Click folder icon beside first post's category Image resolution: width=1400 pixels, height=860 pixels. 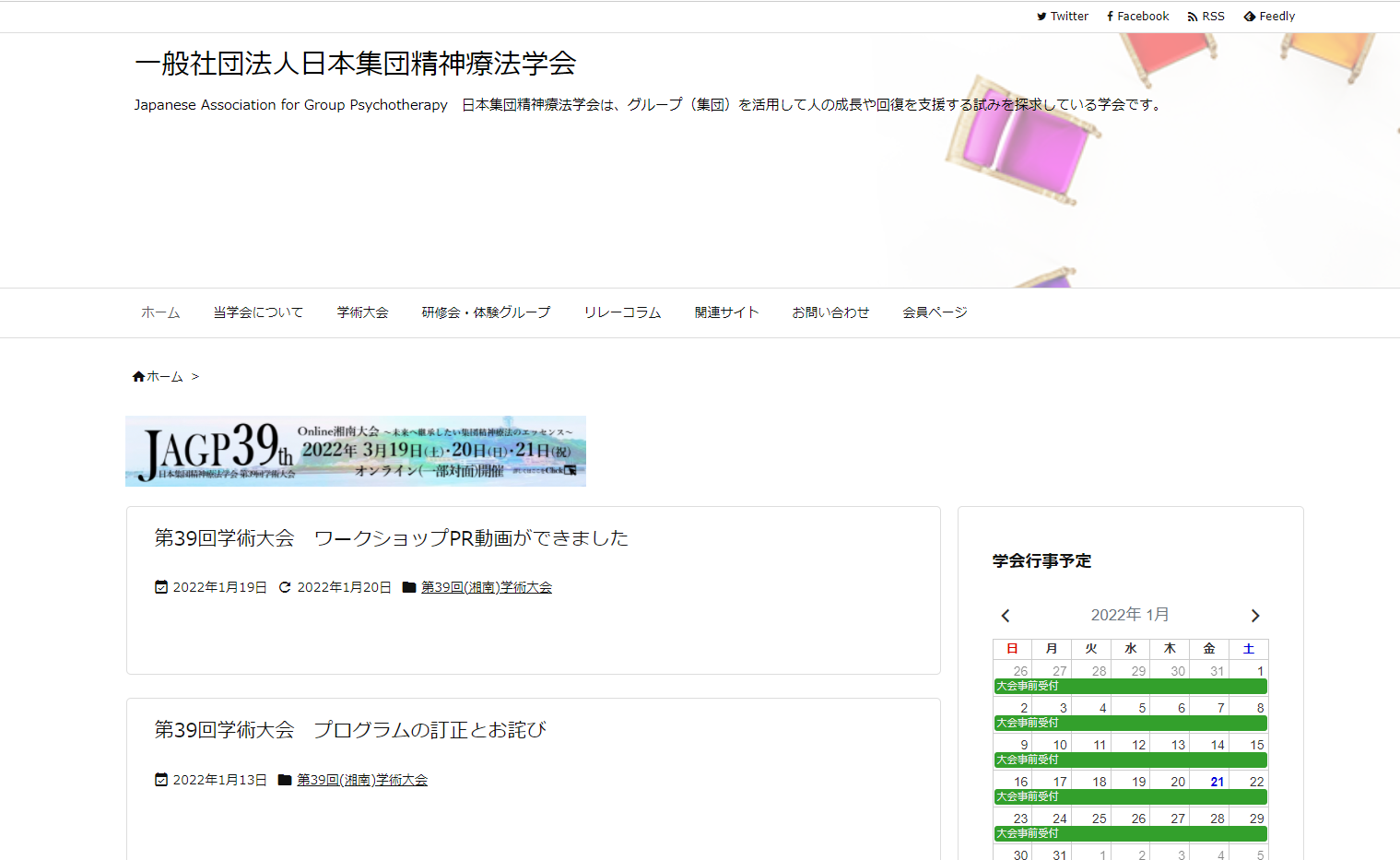pyautogui.click(x=409, y=587)
